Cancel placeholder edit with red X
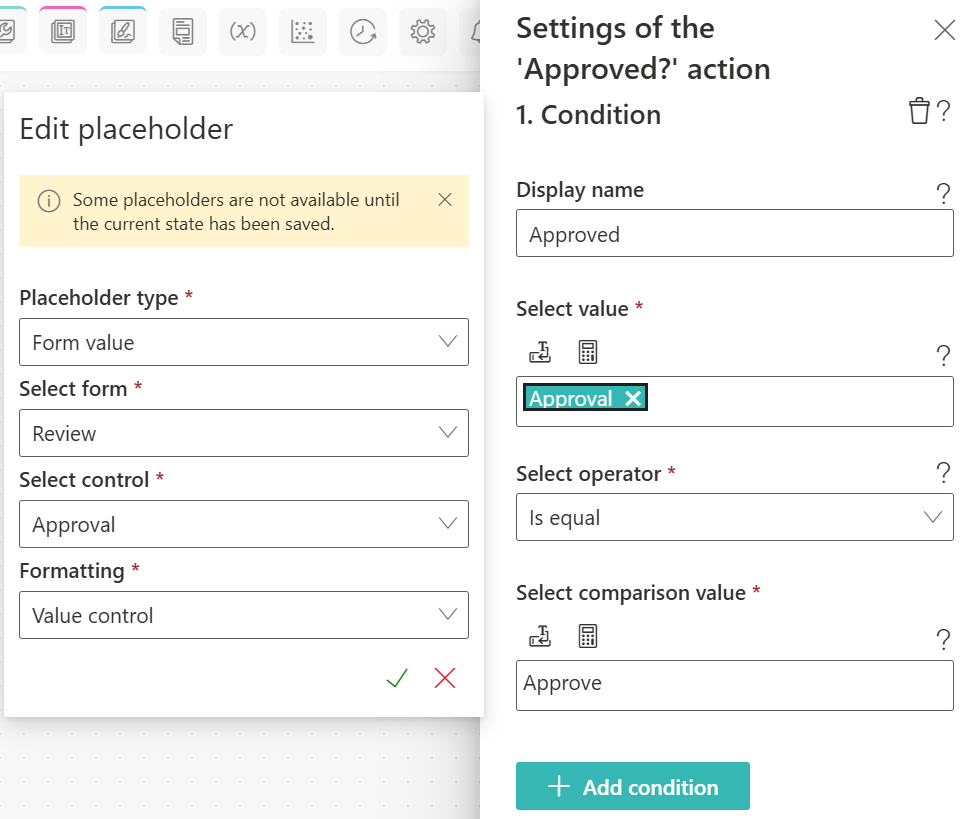 [x=445, y=679]
